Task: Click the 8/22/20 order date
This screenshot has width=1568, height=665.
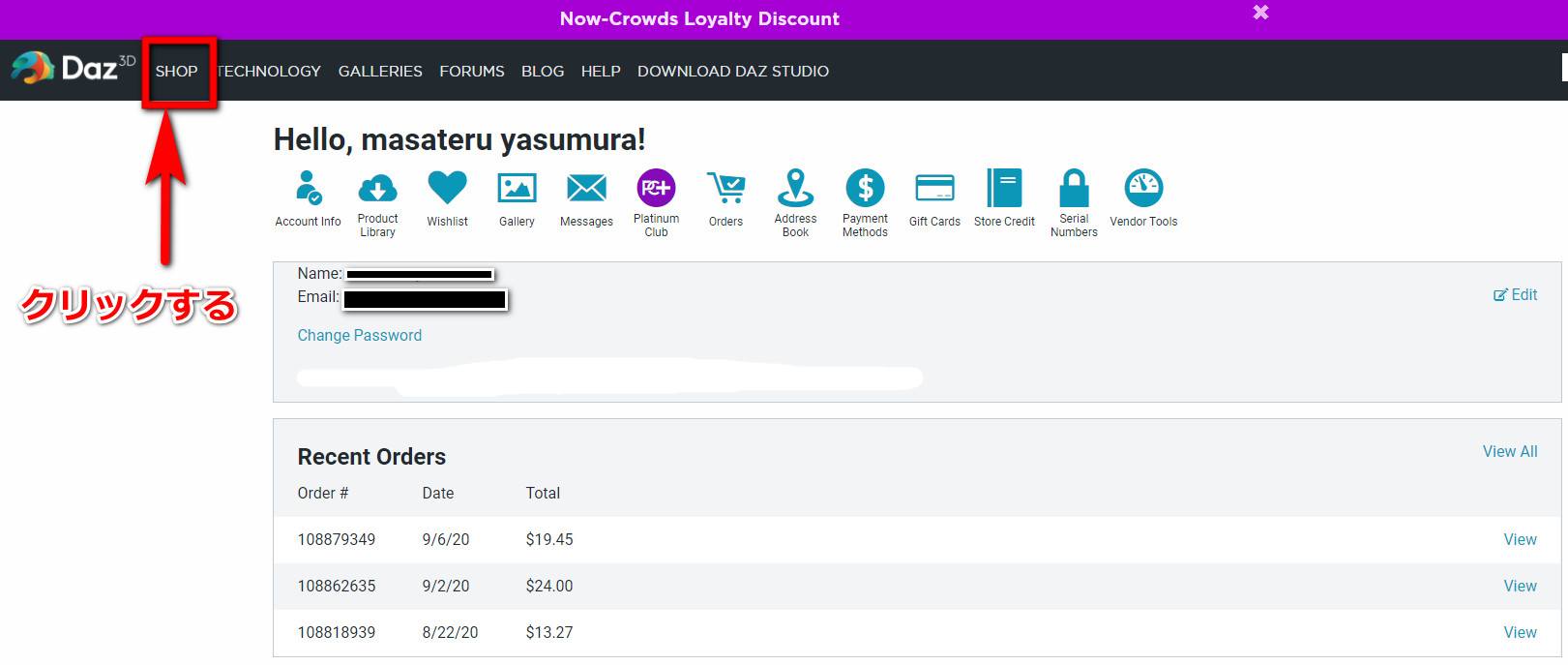Action: click(450, 632)
